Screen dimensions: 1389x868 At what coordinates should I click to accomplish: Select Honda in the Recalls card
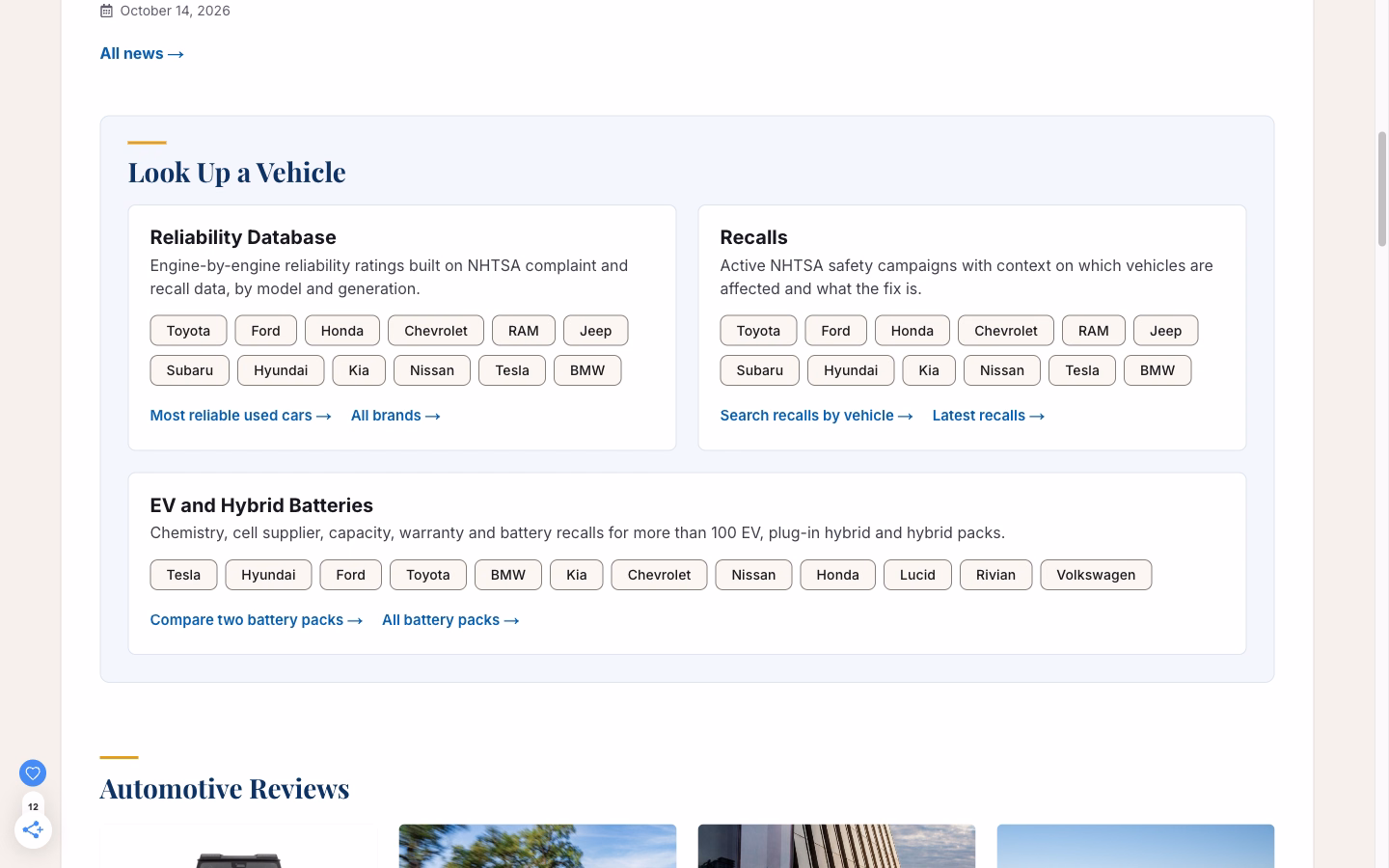(x=912, y=331)
